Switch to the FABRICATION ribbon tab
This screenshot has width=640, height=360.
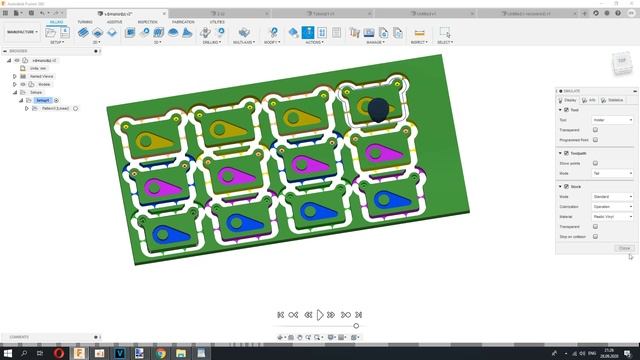click(183, 22)
